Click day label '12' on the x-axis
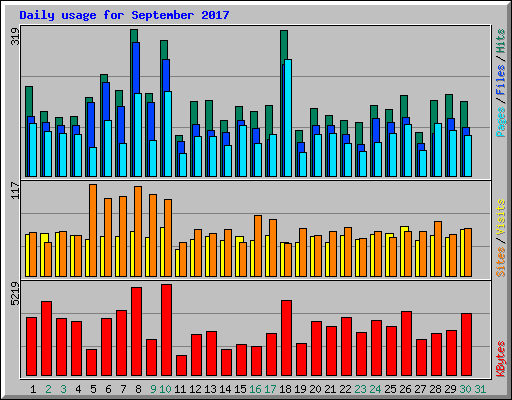Viewport: 512px width, 400px height. pos(195,389)
